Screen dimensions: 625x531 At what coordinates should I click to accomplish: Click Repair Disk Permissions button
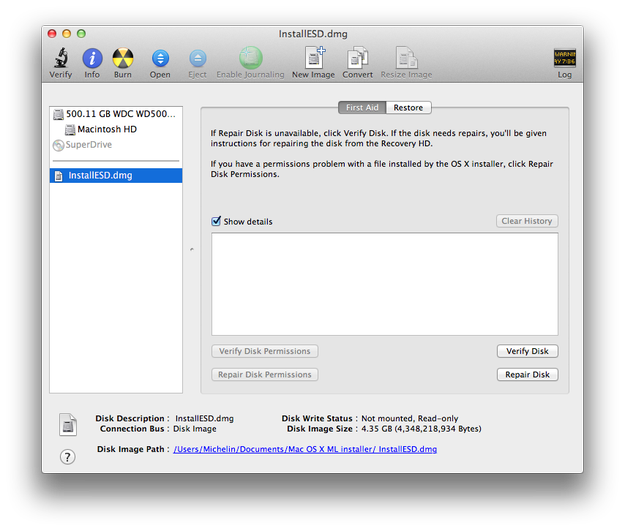point(265,375)
